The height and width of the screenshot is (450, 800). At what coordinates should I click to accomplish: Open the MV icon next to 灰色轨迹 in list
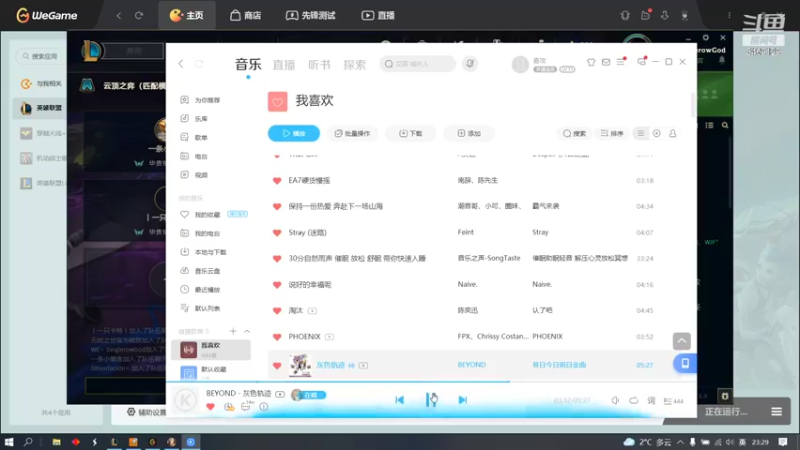363,365
